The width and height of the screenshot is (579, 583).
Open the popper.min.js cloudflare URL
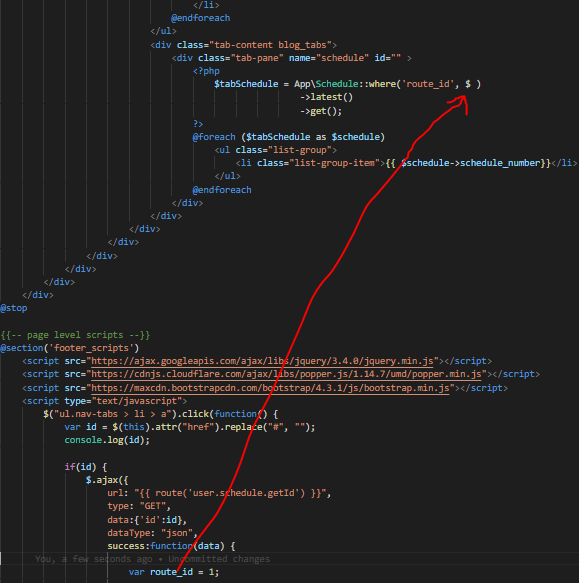click(286, 374)
